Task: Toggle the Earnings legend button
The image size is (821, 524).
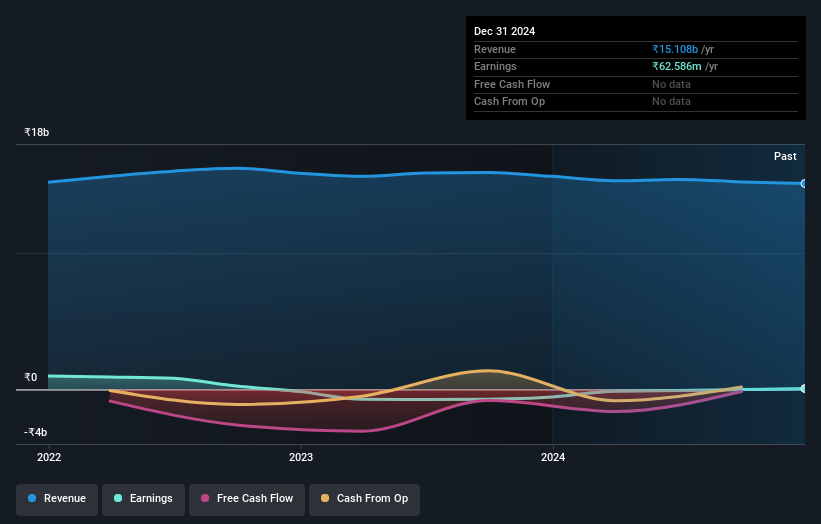Action: 143,499
